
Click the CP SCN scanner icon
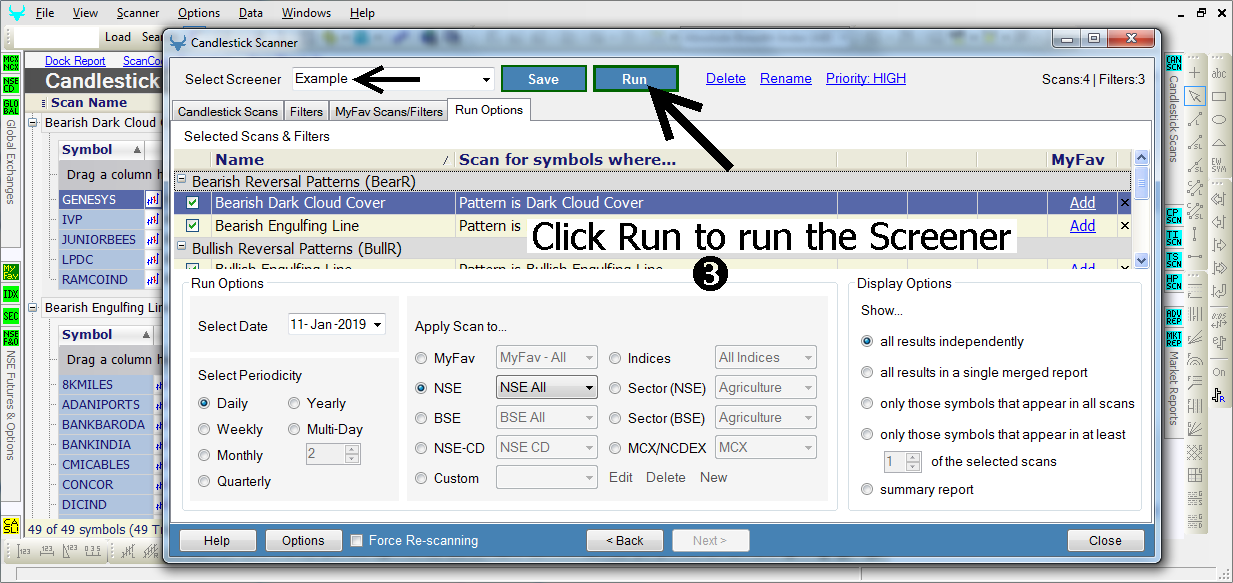[1174, 216]
